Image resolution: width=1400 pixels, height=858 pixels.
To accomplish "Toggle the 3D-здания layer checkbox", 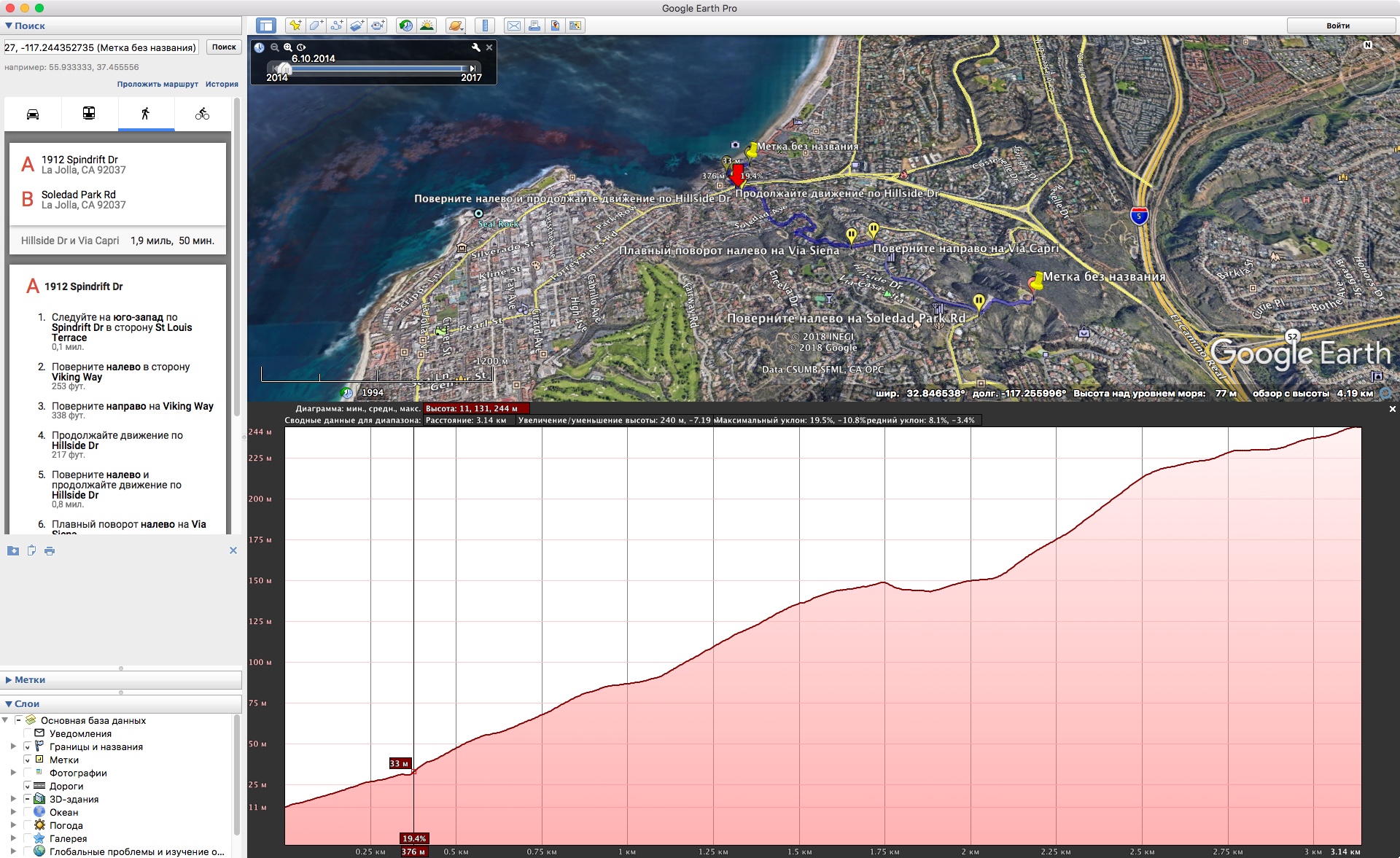I will coord(28,799).
